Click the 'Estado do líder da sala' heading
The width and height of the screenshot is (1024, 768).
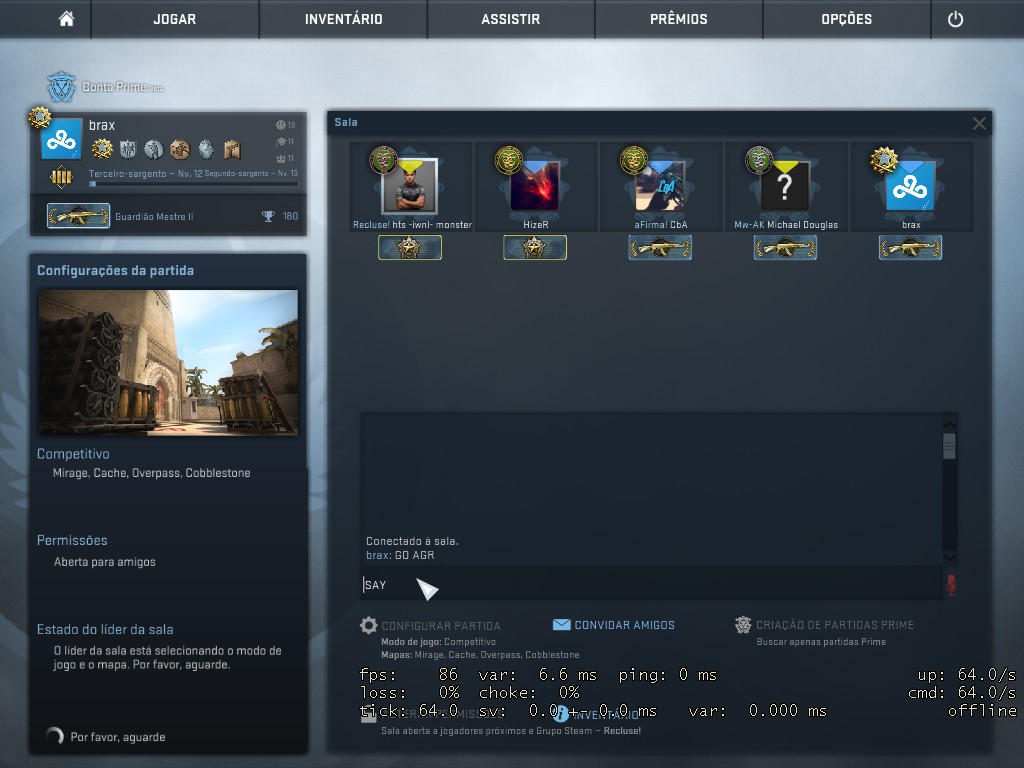coord(104,630)
